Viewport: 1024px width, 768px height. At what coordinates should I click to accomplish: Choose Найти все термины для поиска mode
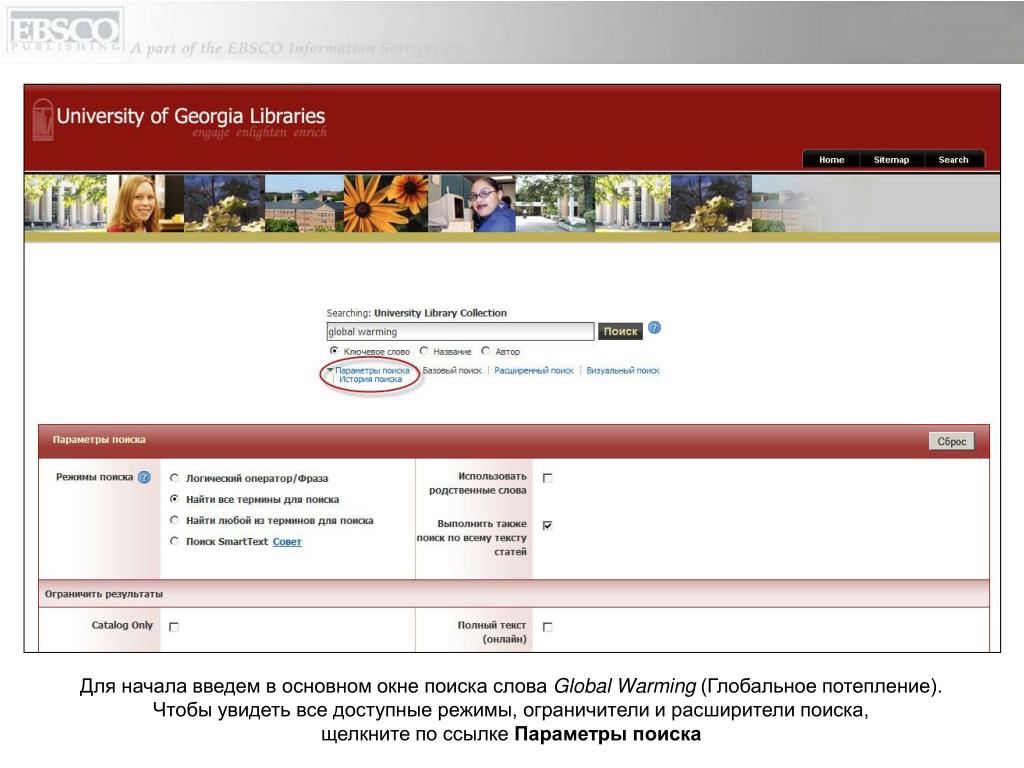click(x=174, y=499)
